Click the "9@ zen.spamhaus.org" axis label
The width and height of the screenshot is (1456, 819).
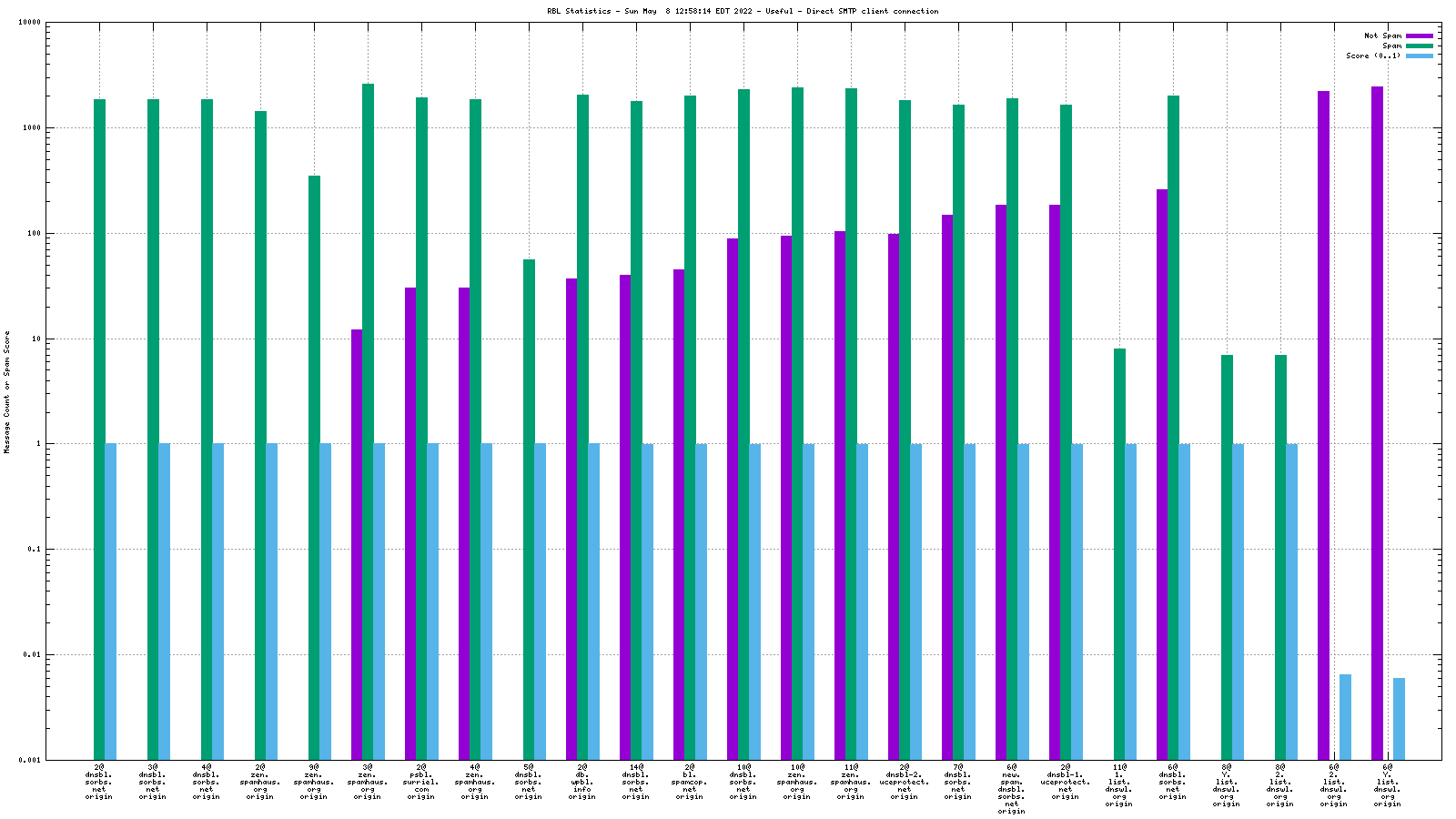click(313, 783)
